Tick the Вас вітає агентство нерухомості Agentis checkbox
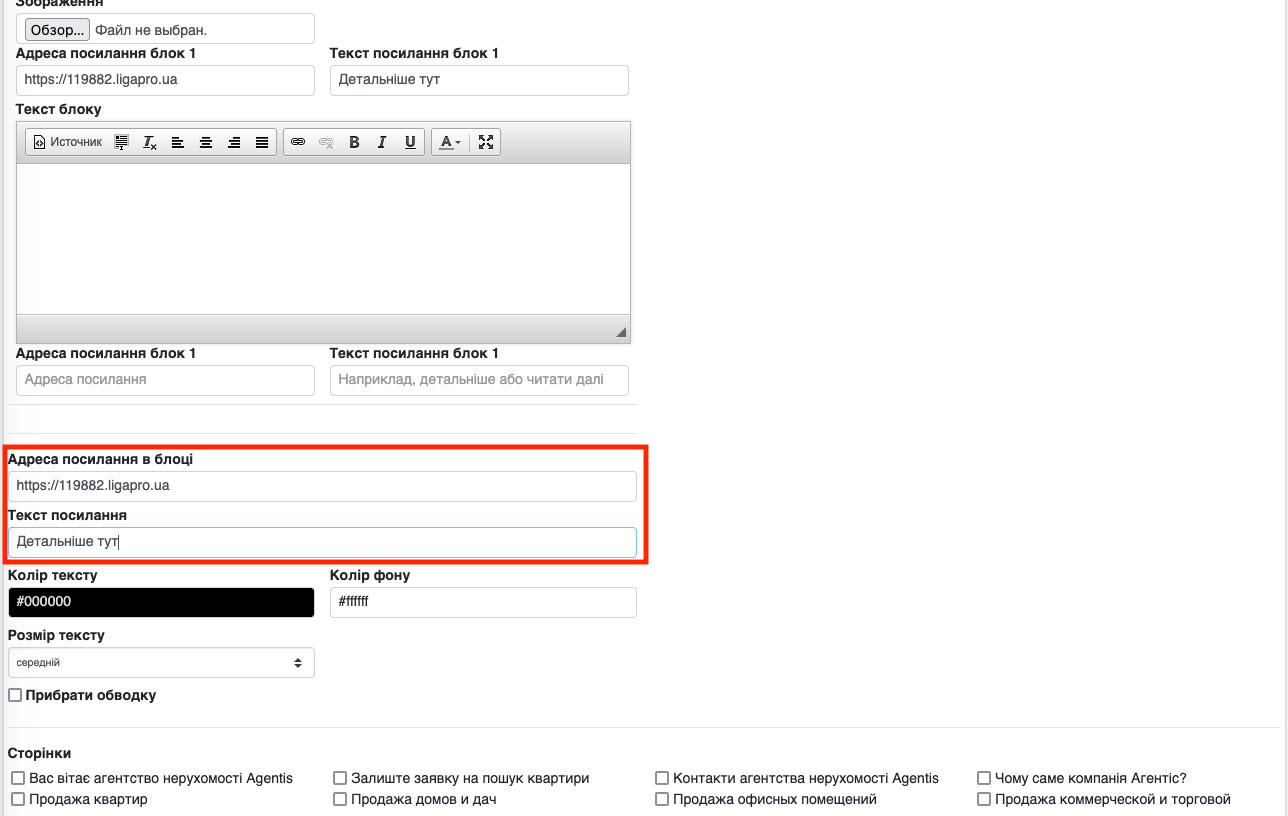Viewport: 1288px width, 816px height. [x=17, y=778]
